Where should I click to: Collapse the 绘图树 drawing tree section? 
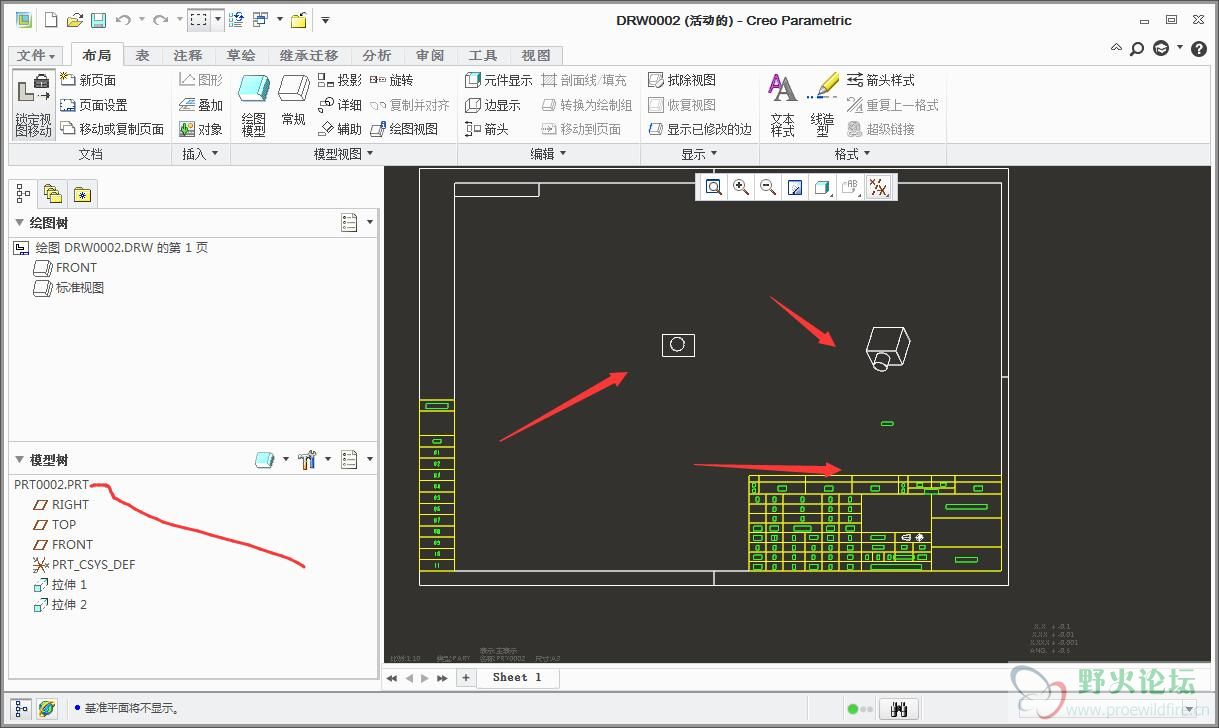click(x=19, y=222)
